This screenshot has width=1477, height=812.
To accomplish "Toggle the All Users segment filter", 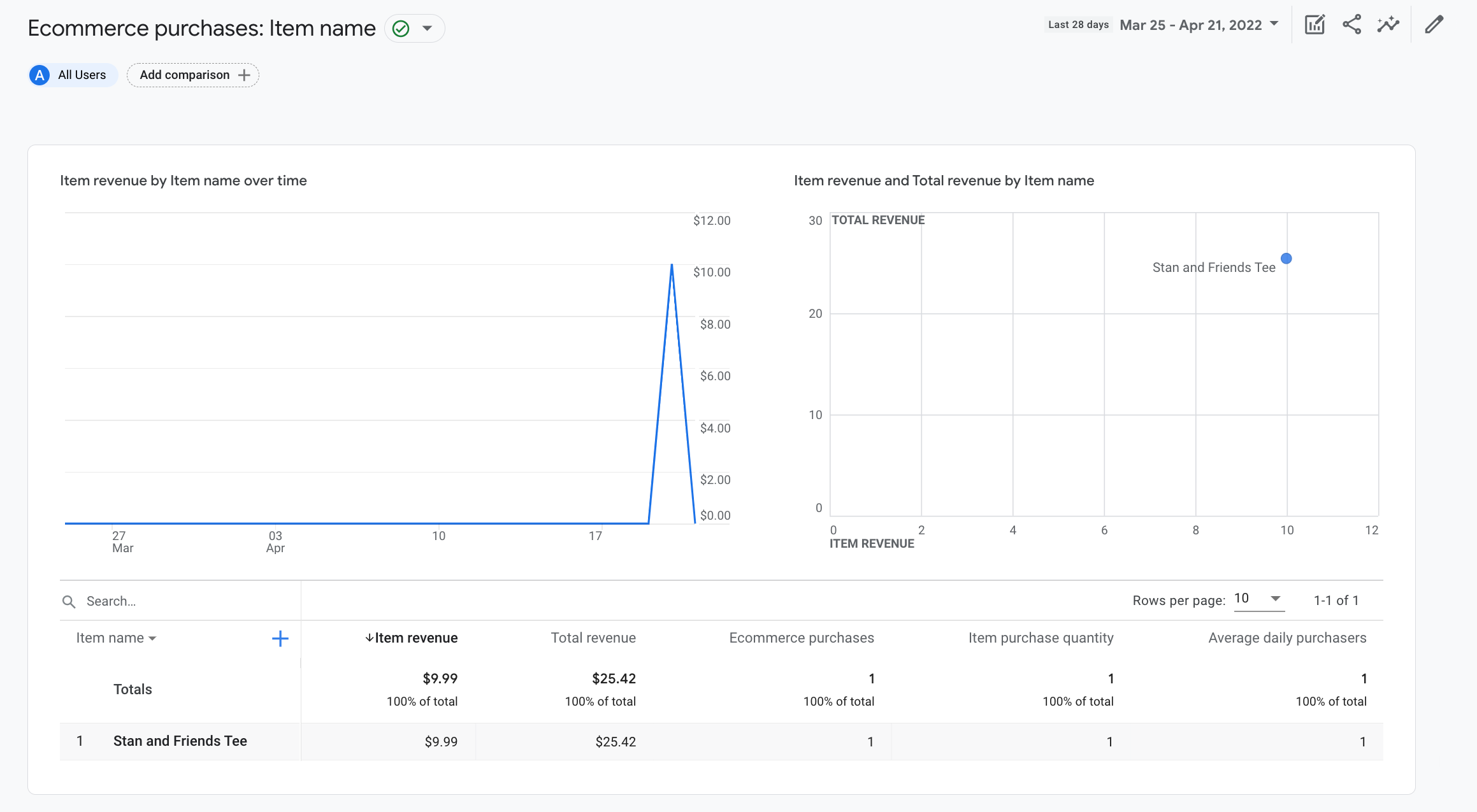I will [x=71, y=74].
